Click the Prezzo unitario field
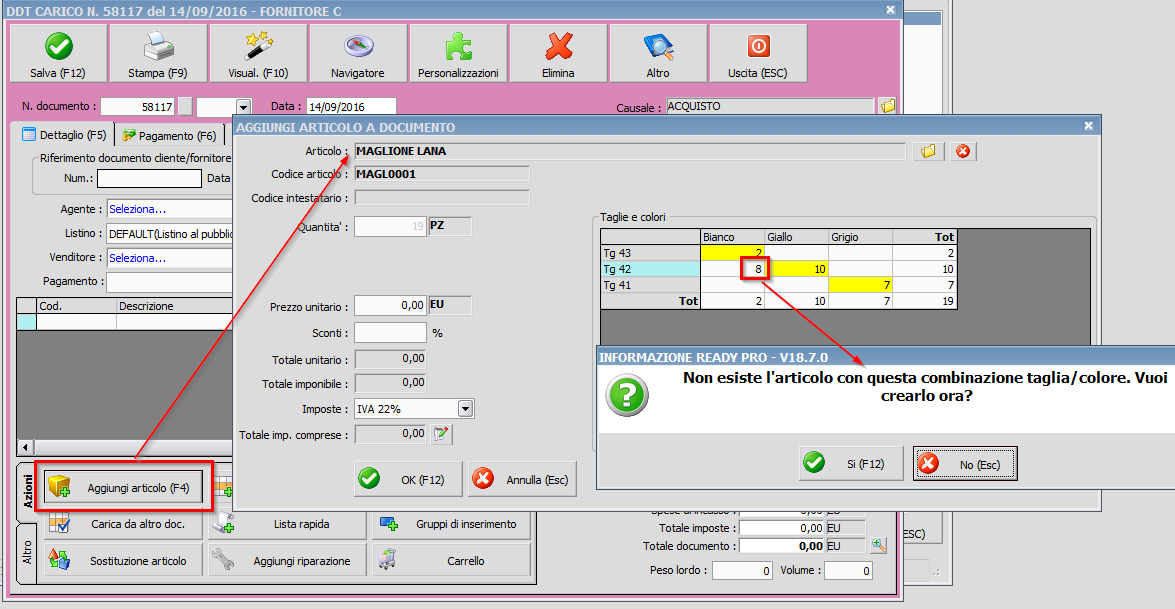1175x609 pixels. tap(390, 306)
